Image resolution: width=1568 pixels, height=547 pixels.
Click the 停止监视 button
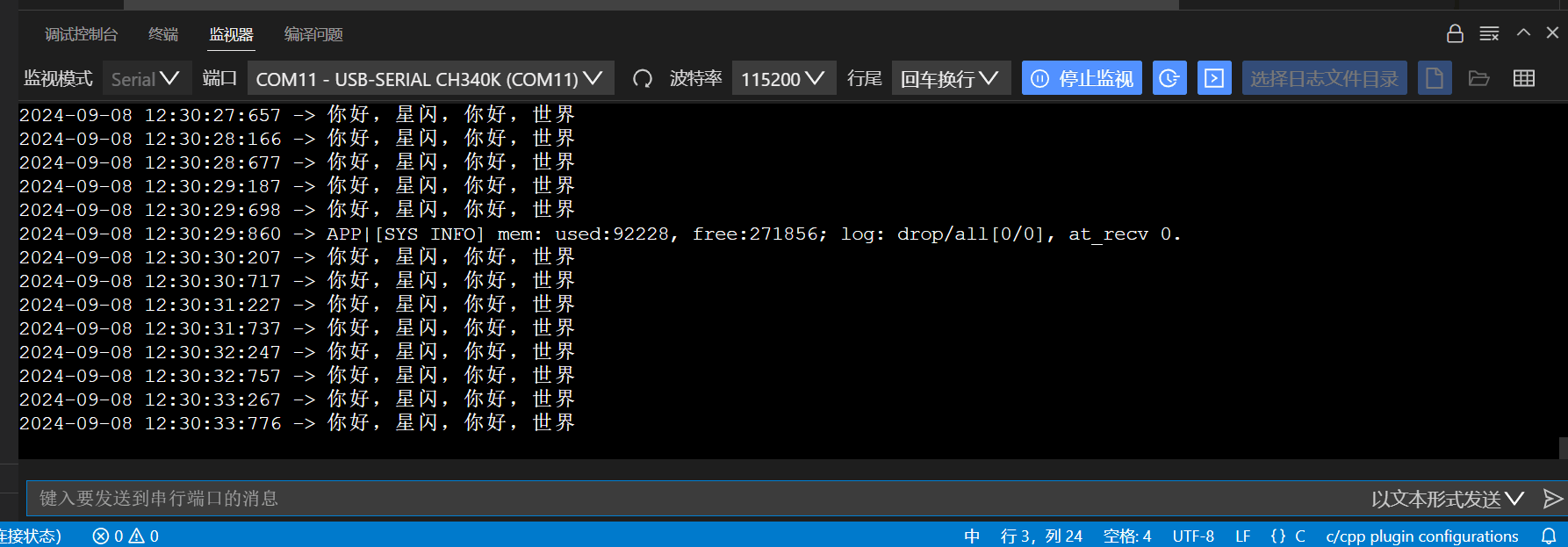pyautogui.click(x=1082, y=78)
